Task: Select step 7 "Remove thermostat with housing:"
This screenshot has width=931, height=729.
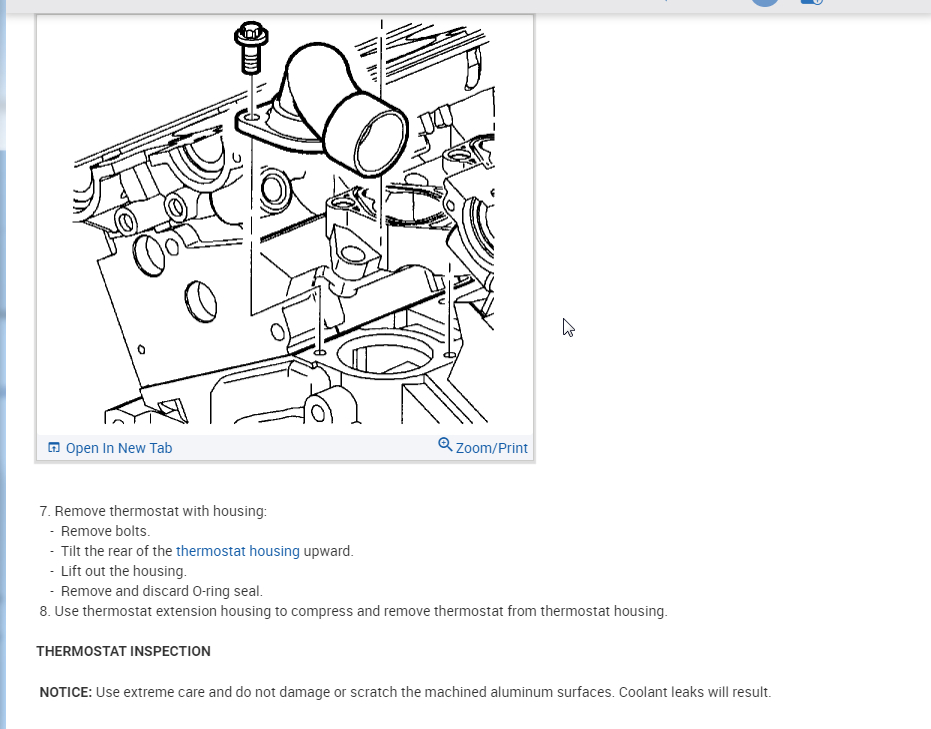Action: coord(153,511)
